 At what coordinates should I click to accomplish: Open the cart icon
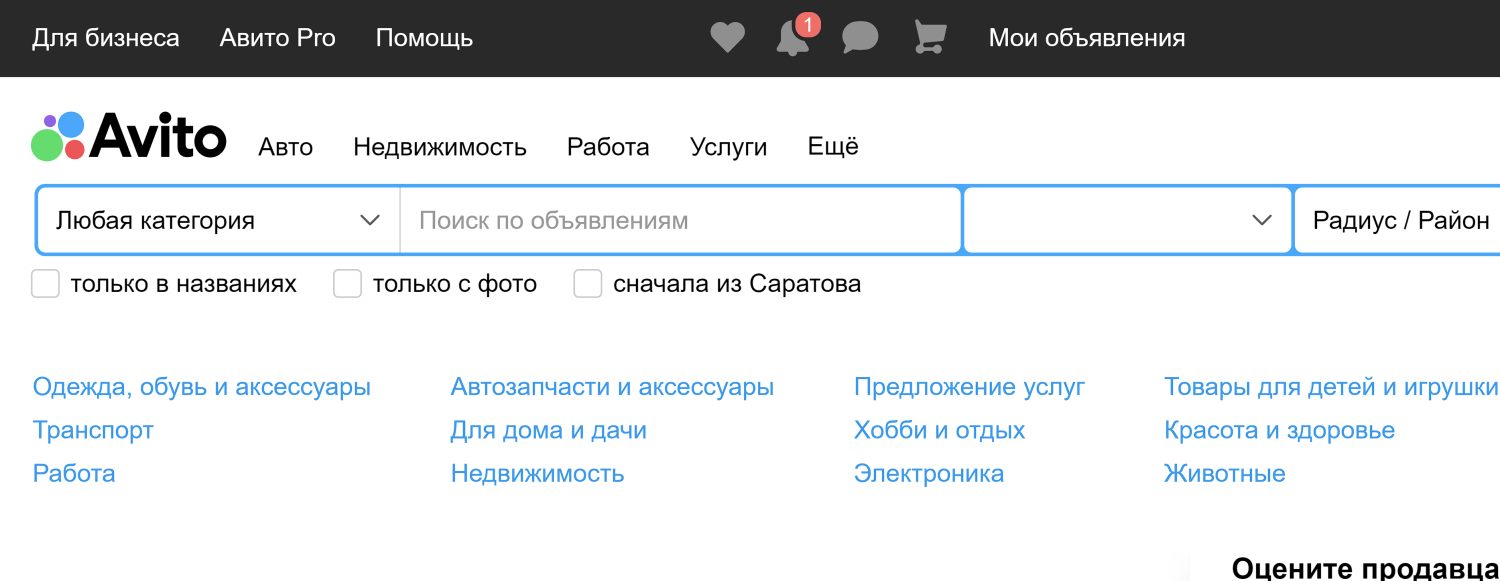coord(928,36)
